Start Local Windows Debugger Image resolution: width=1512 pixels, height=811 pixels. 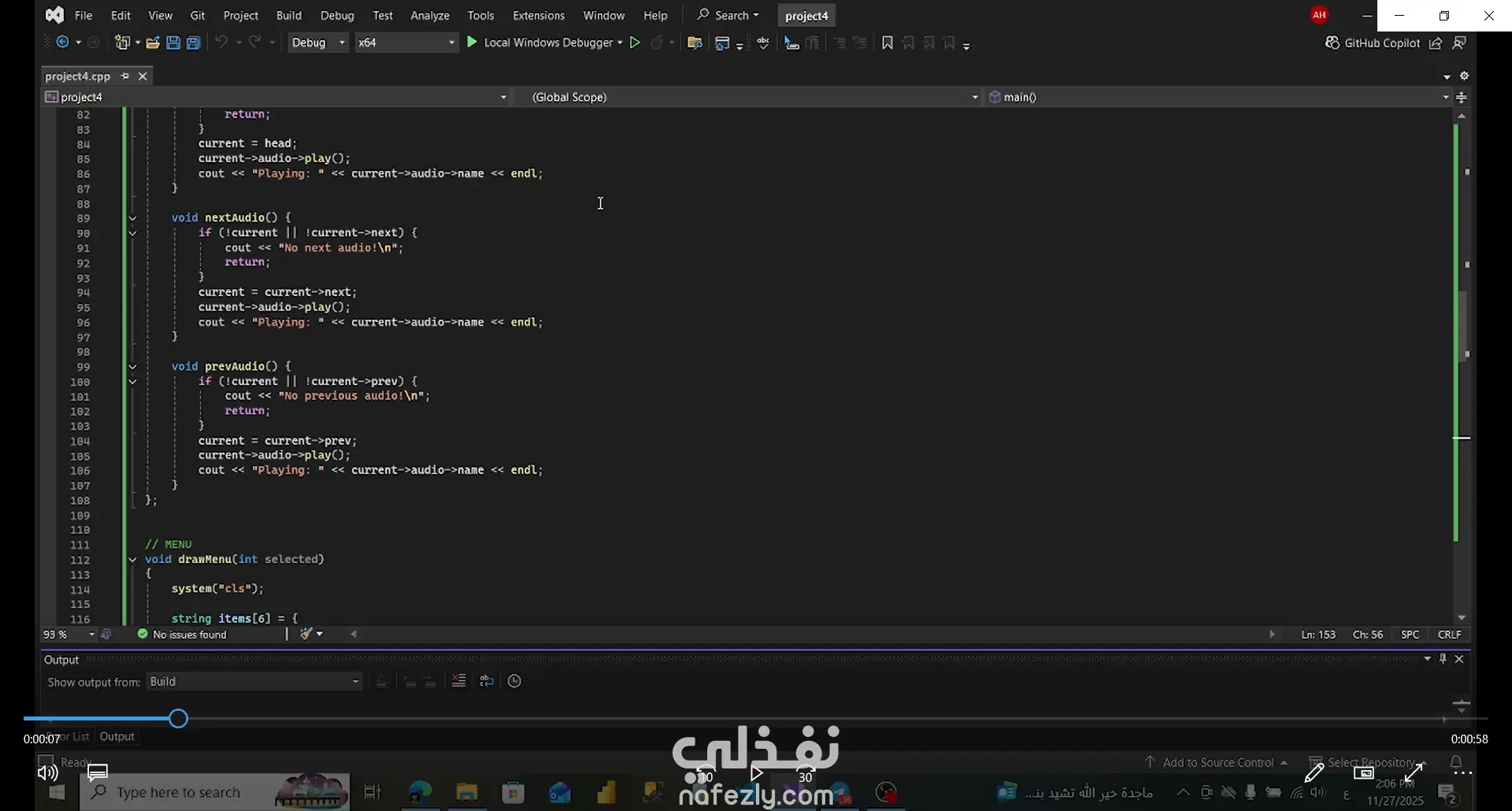pos(539,43)
